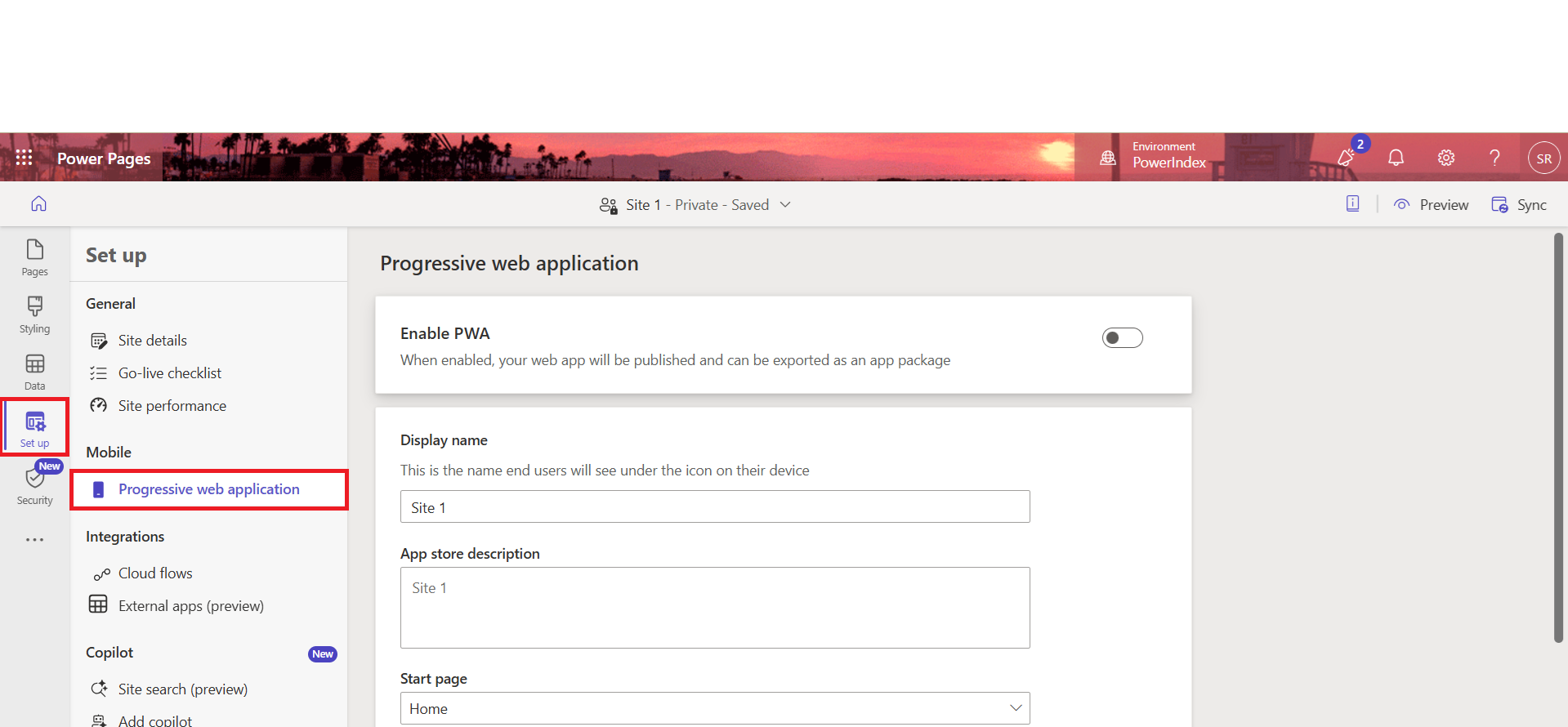Open settings gear in header

click(1445, 158)
